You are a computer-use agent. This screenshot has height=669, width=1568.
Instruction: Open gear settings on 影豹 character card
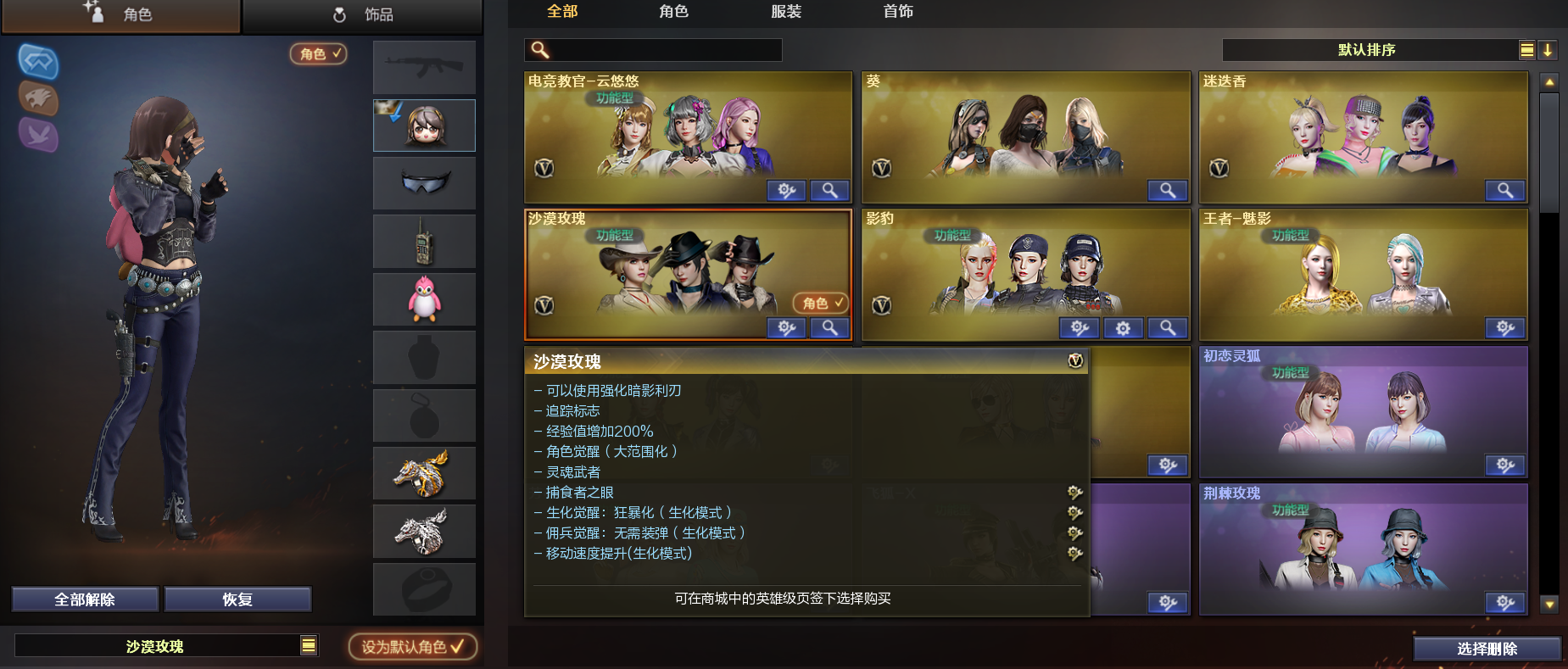pos(1123,328)
